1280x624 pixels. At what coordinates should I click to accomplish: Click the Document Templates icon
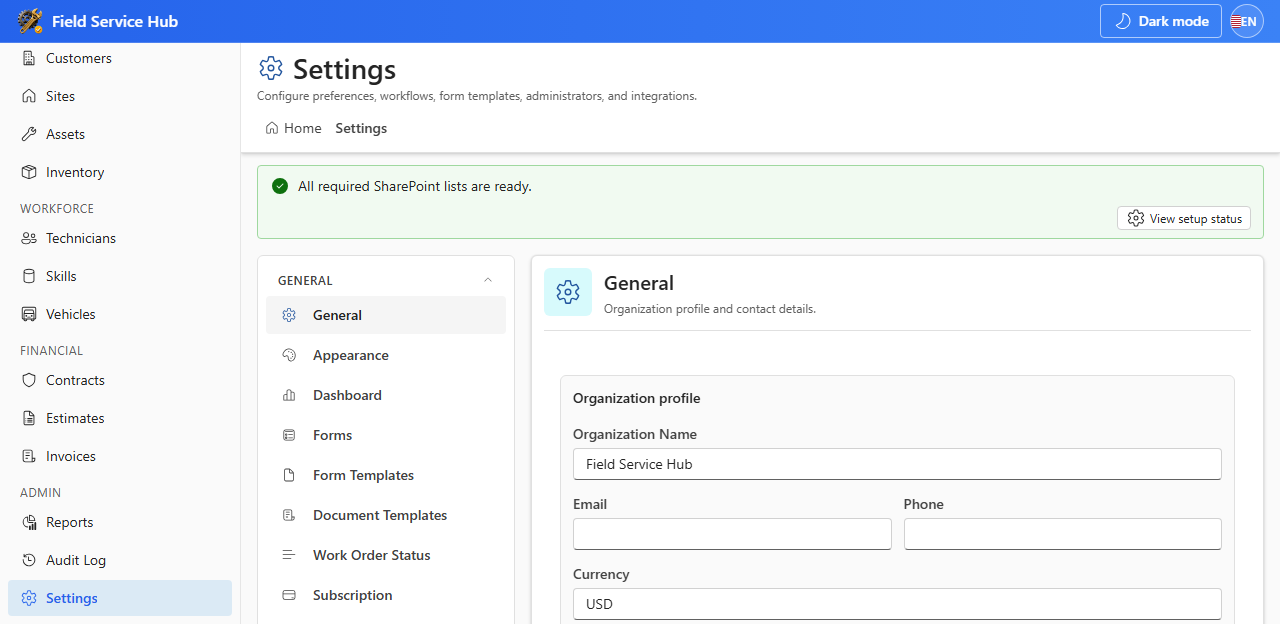point(289,515)
